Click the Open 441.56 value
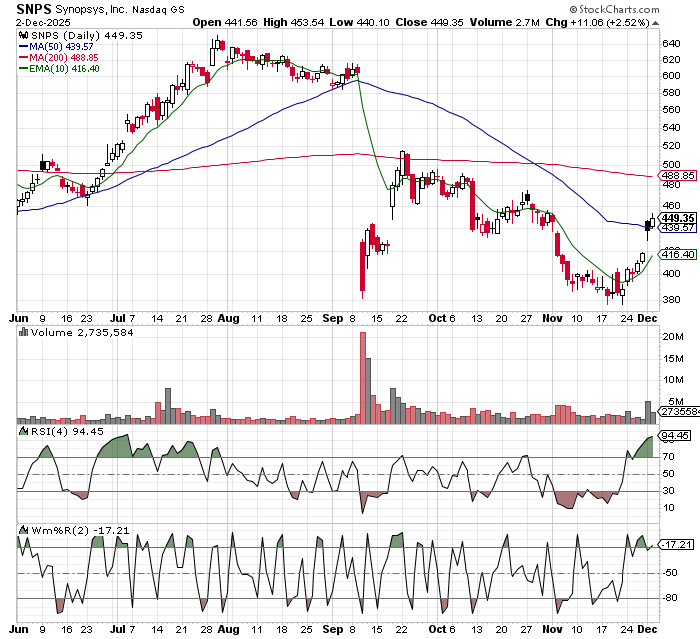 [225, 22]
